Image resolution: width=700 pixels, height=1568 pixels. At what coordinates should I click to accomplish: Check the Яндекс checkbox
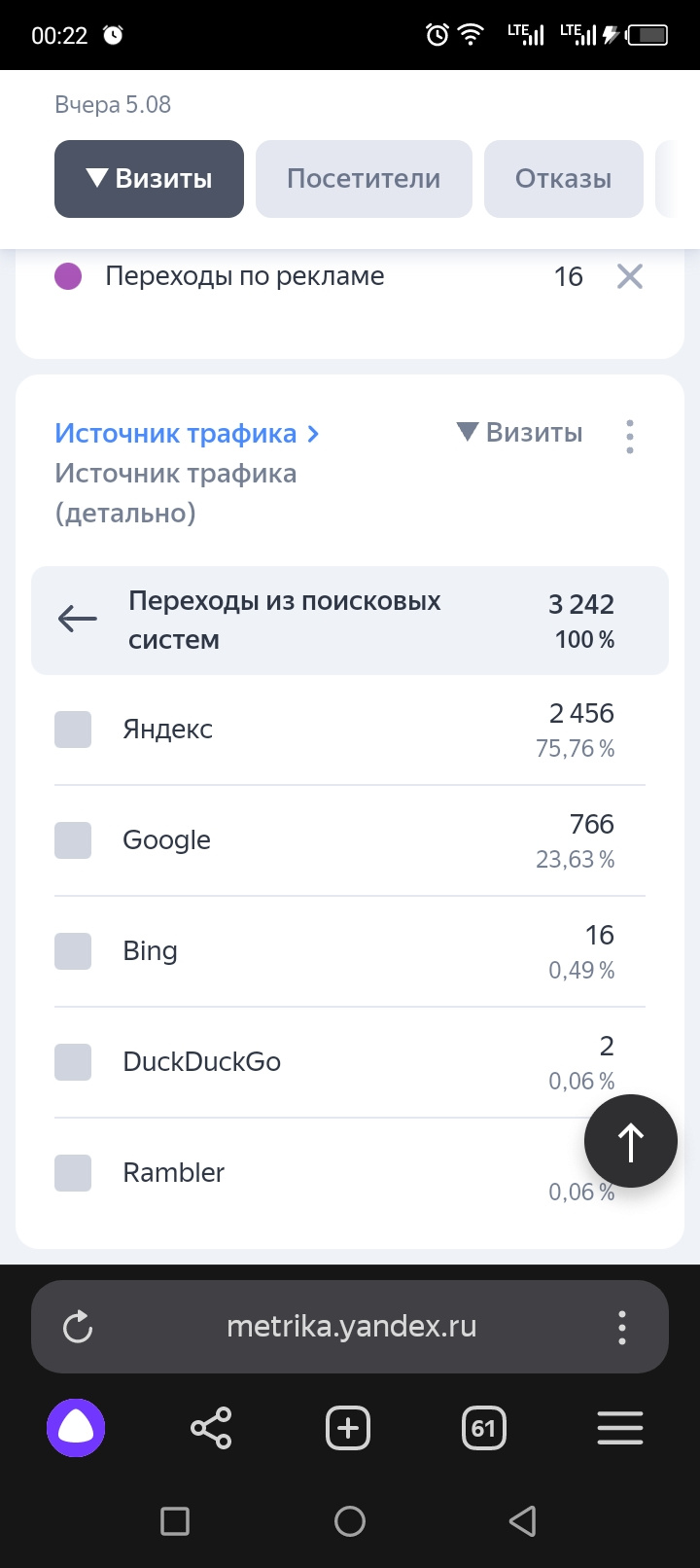click(x=73, y=730)
